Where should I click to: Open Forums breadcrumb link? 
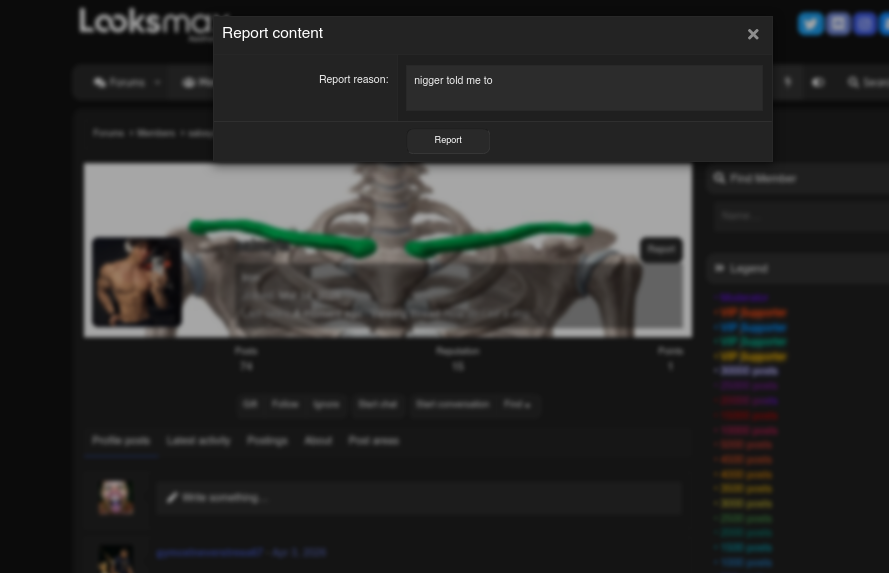click(x=108, y=133)
